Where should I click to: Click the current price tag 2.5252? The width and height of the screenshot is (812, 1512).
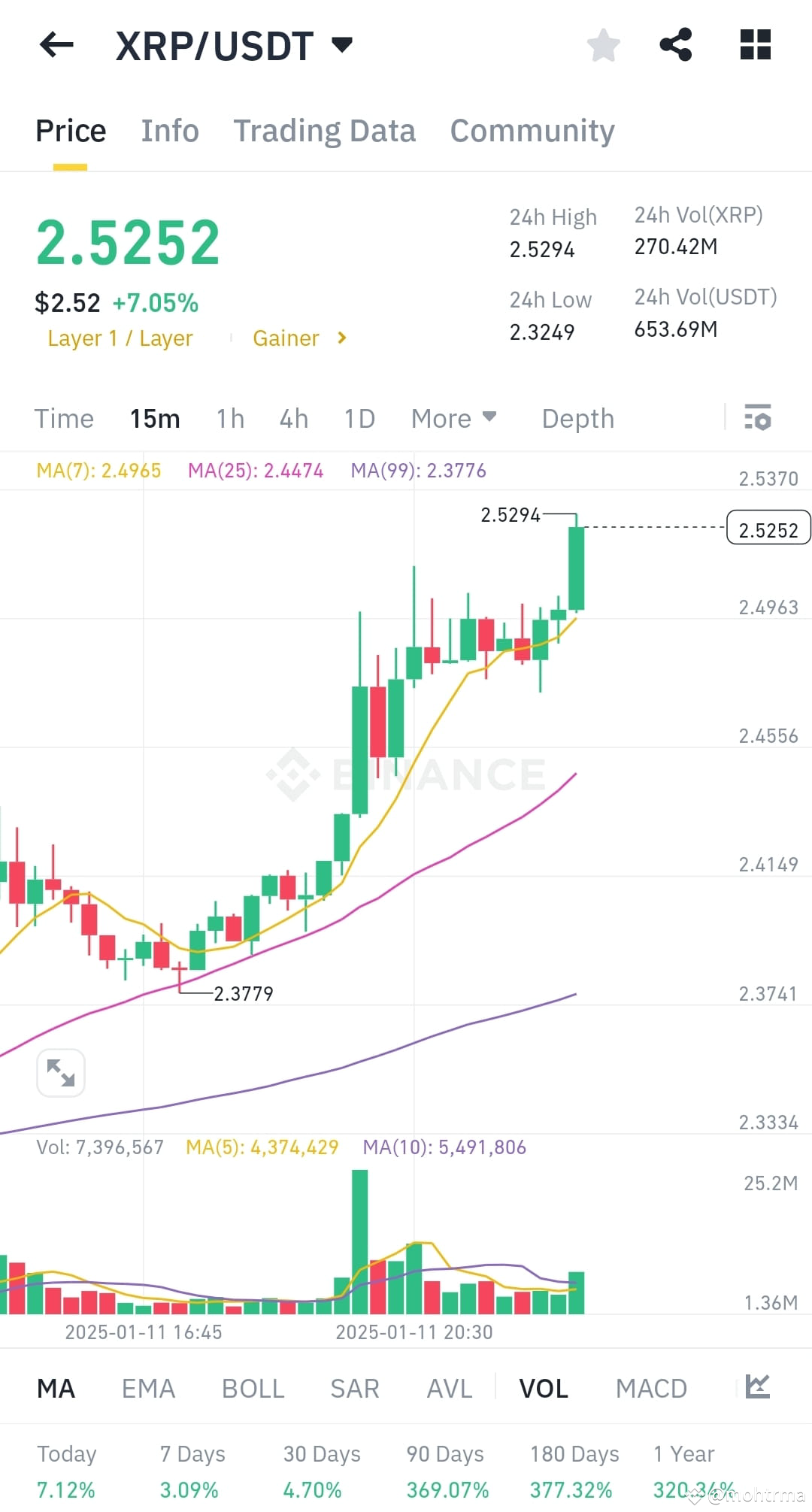768,529
